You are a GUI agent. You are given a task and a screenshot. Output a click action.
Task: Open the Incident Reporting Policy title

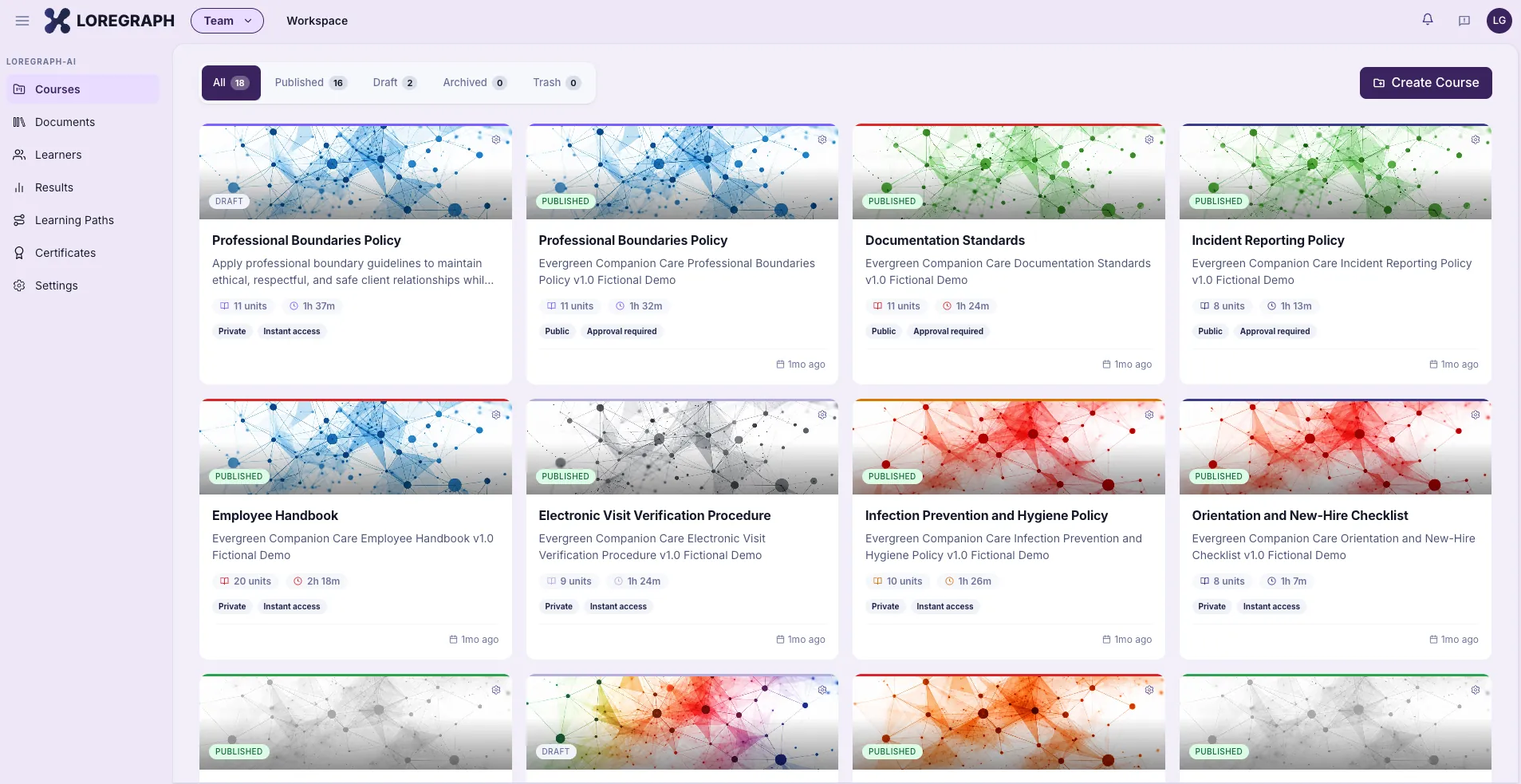point(1268,240)
